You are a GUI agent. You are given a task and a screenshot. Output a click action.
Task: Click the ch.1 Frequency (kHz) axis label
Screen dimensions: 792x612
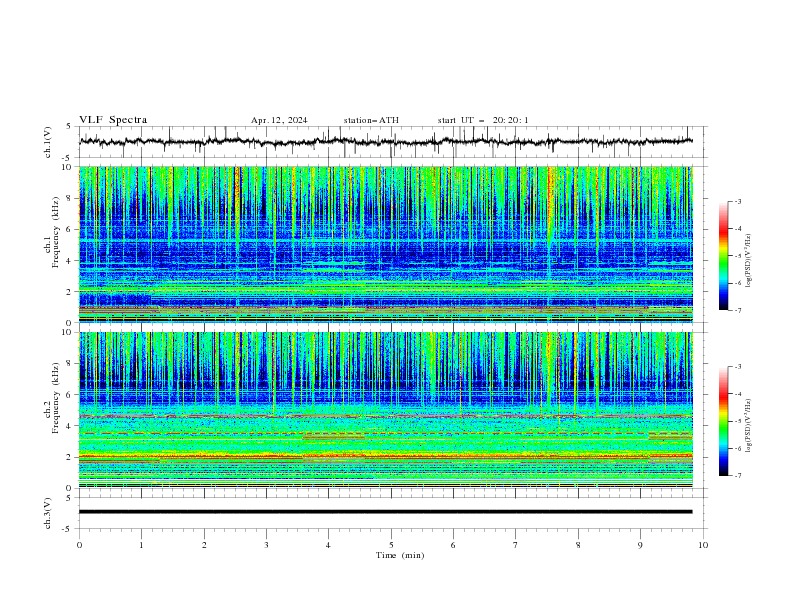click(x=52, y=230)
